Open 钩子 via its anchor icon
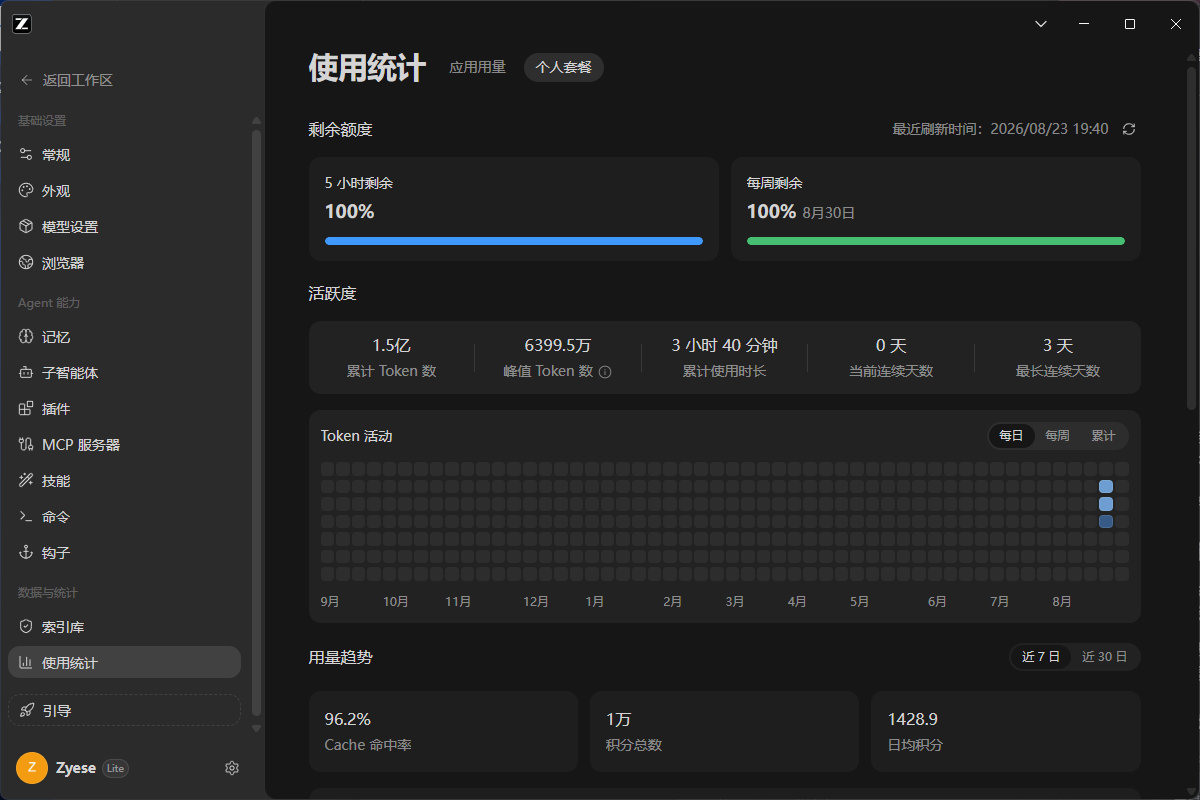This screenshot has height=800, width=1200. tap(26, 553)
